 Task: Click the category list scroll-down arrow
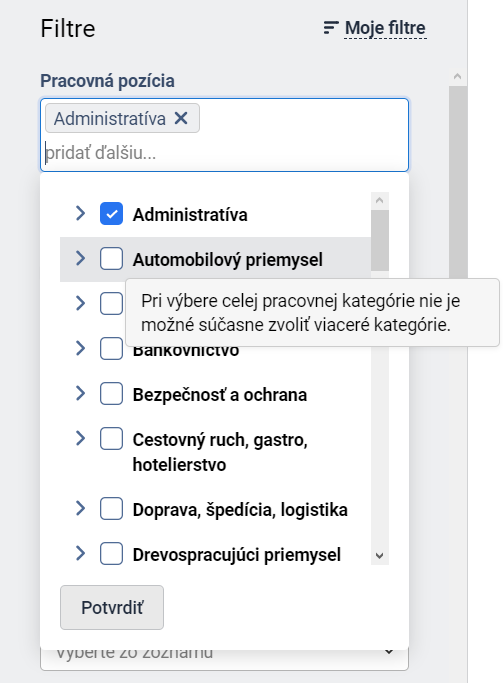click(x=380, y=556)
